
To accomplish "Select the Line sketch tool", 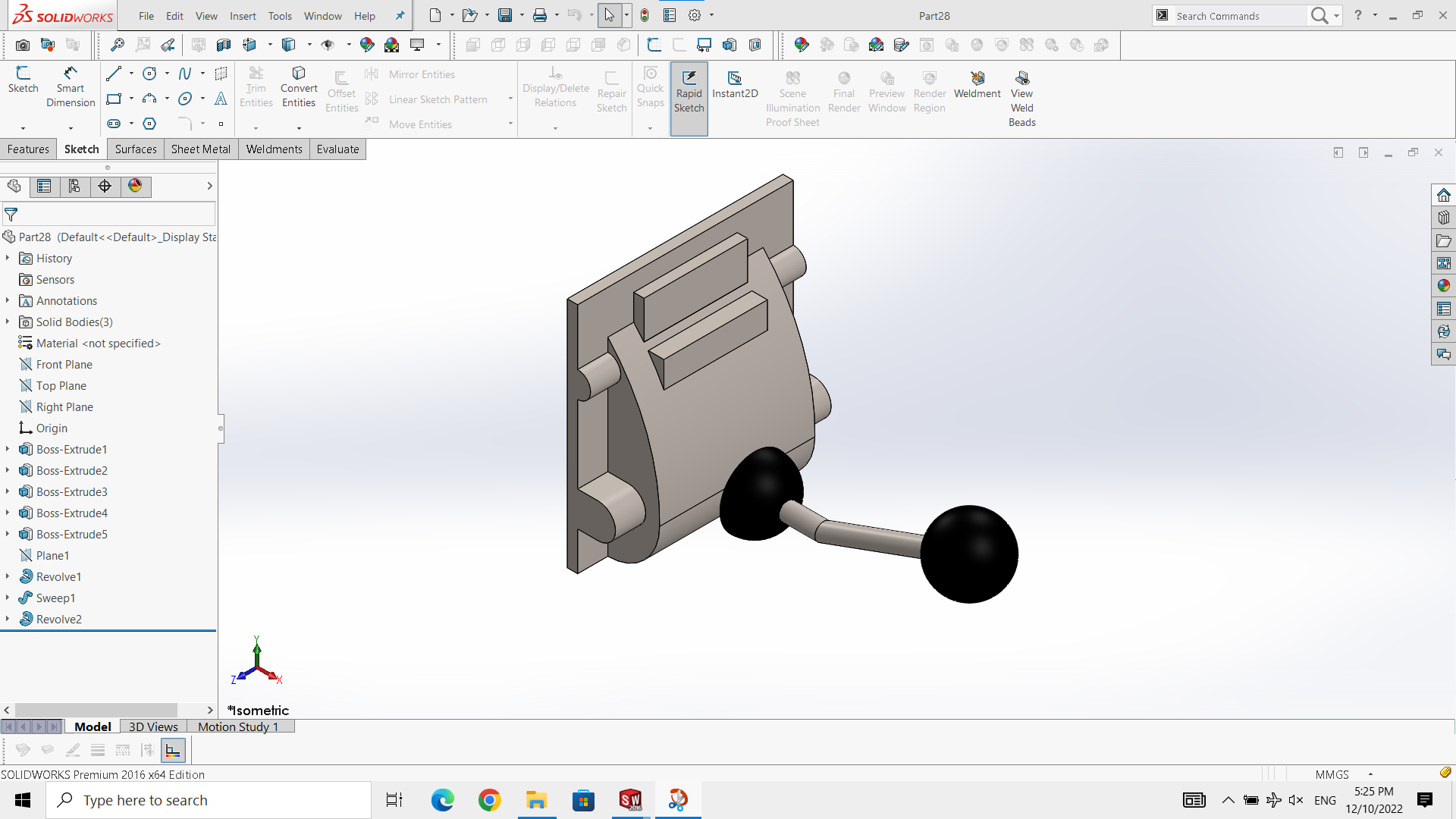I will 114,74.
